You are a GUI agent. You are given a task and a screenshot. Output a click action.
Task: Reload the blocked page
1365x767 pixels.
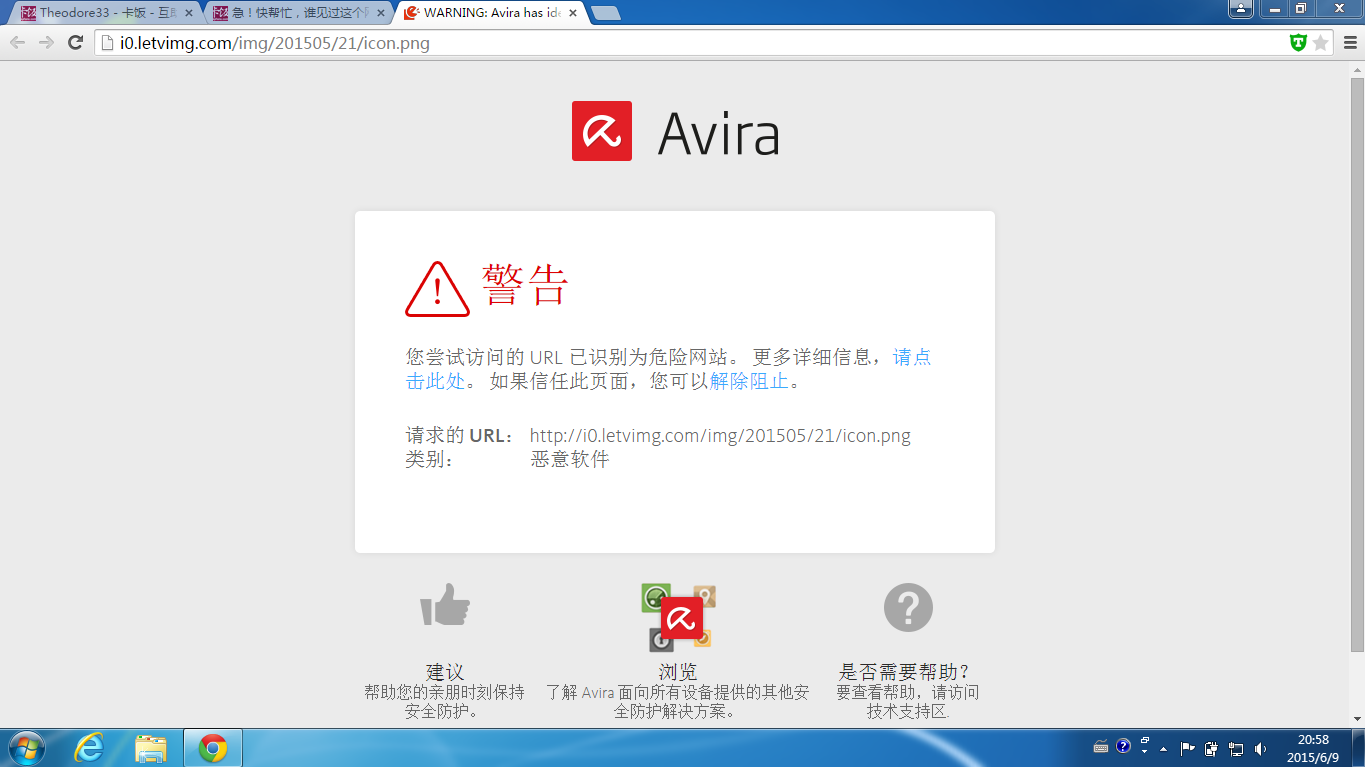click(x=75, y=43)
